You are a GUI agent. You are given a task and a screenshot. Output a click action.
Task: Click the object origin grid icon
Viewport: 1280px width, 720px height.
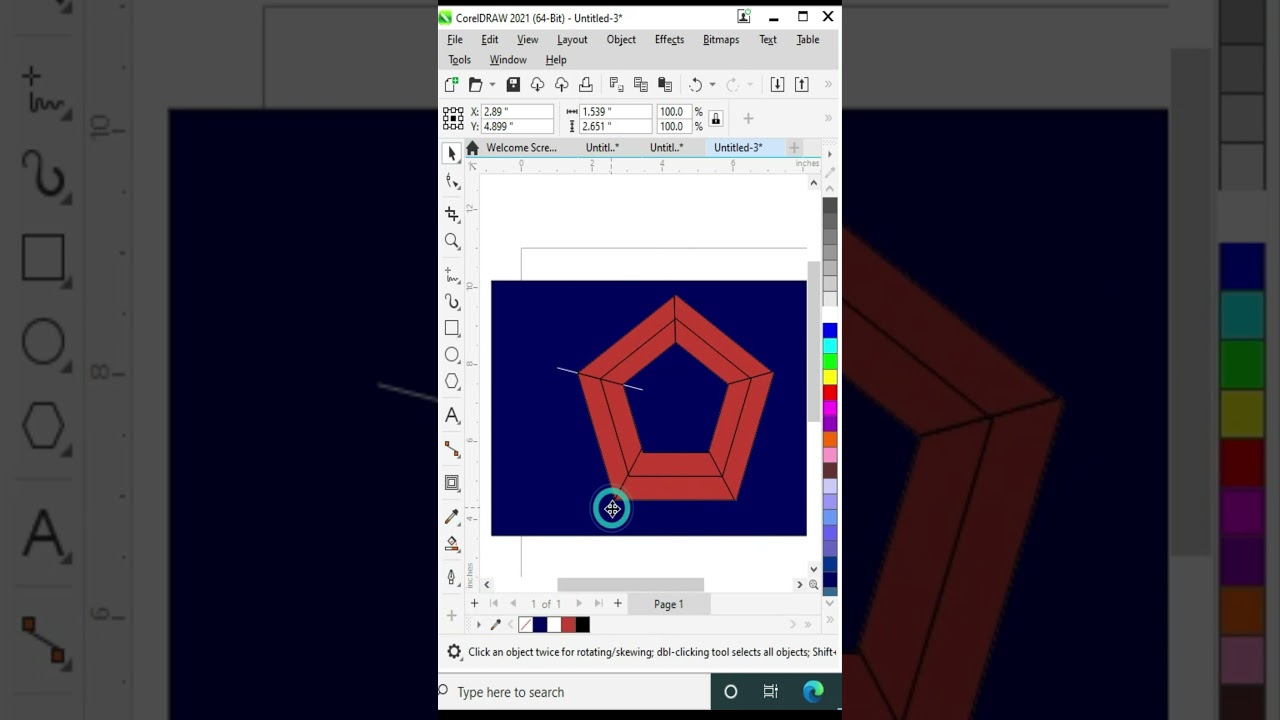(x=453, y=119)
